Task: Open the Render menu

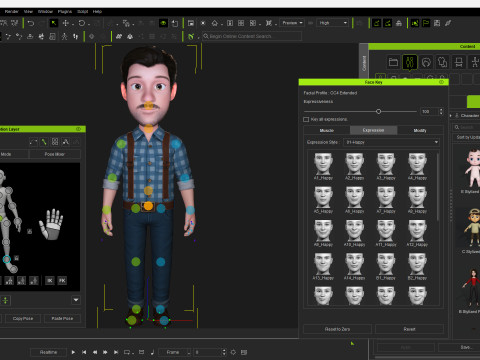Action: [x=11, y=11]
